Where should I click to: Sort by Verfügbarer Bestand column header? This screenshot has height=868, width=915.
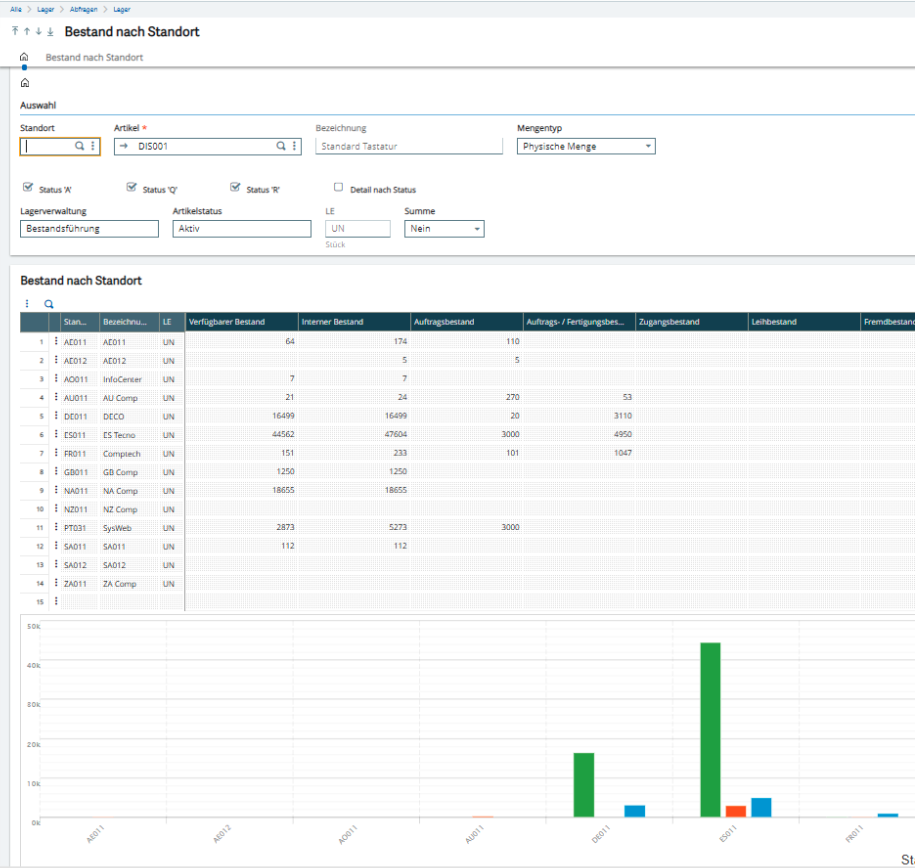pyautogui.click(x=242, y=322)
